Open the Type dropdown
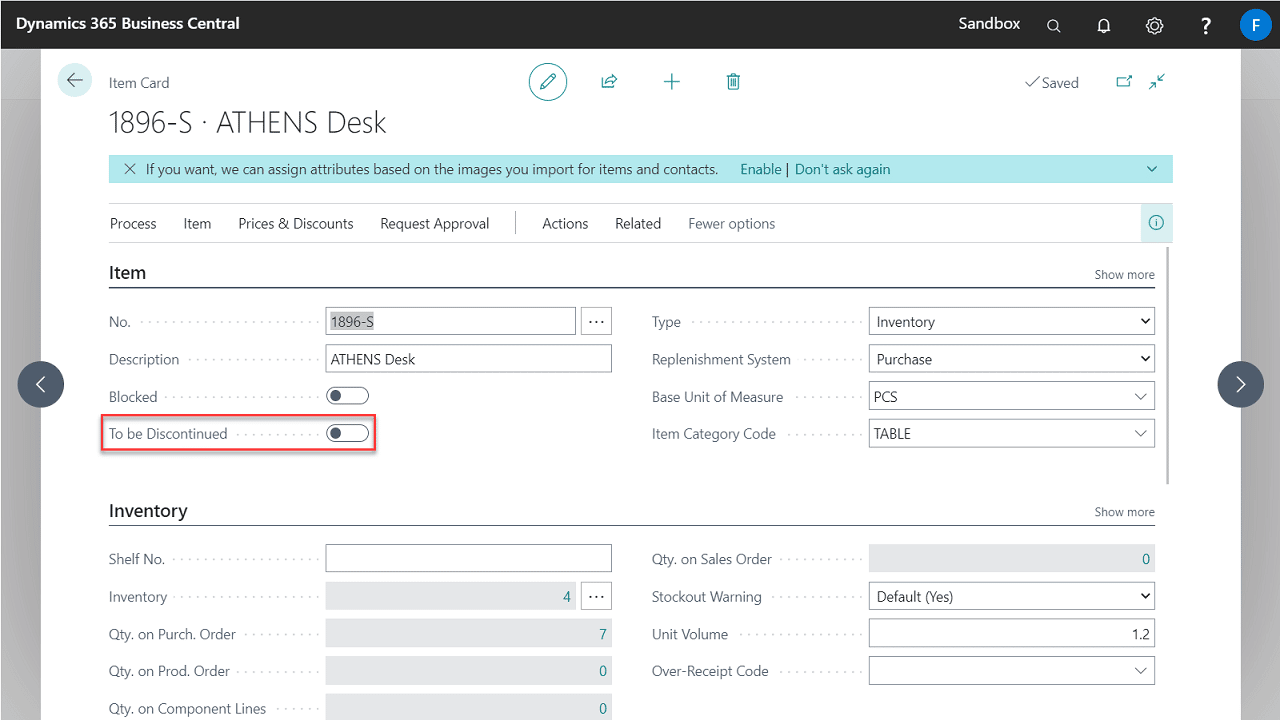Screen dimensions: 1280x720 1011,321
